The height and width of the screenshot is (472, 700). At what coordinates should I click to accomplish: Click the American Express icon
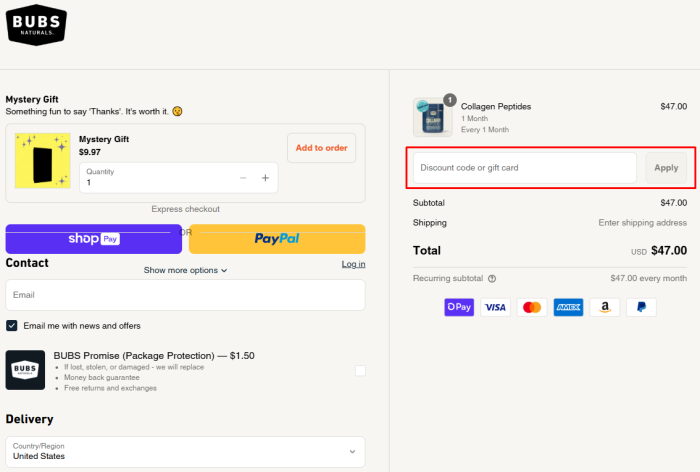point(568,307)
